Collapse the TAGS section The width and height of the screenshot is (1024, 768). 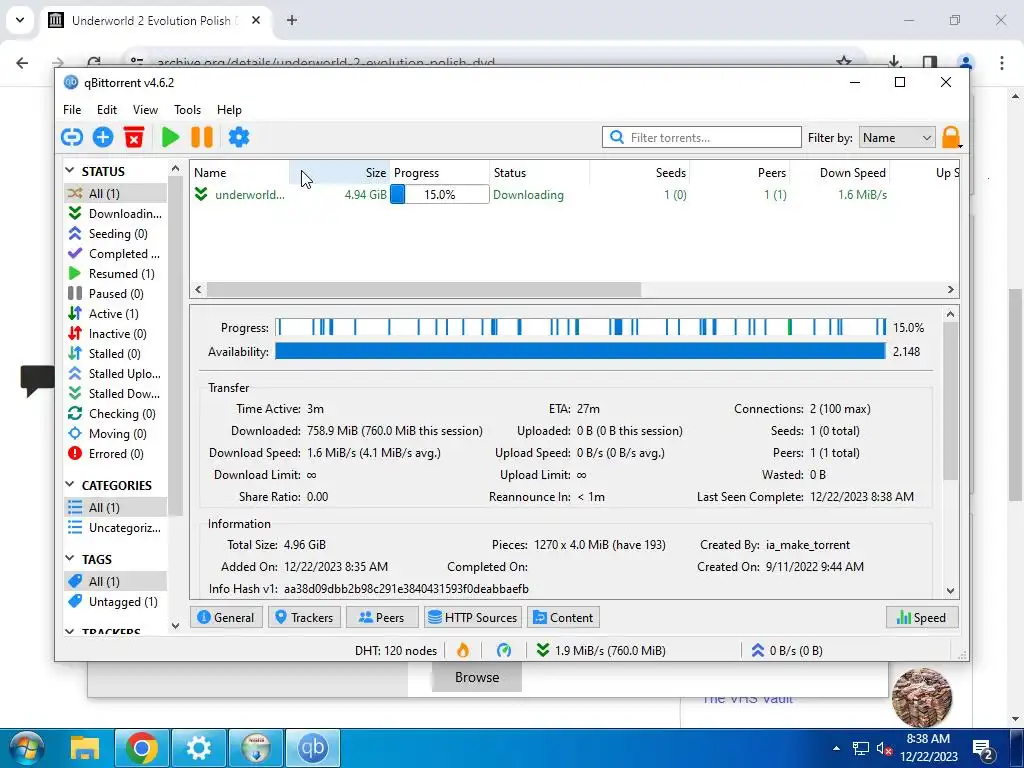(70, 559)
